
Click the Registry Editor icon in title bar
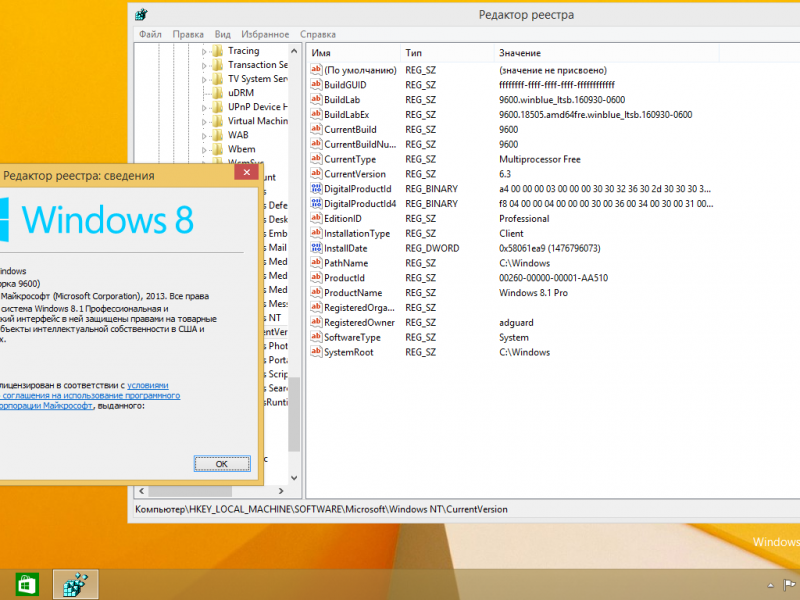click(141, 15)
